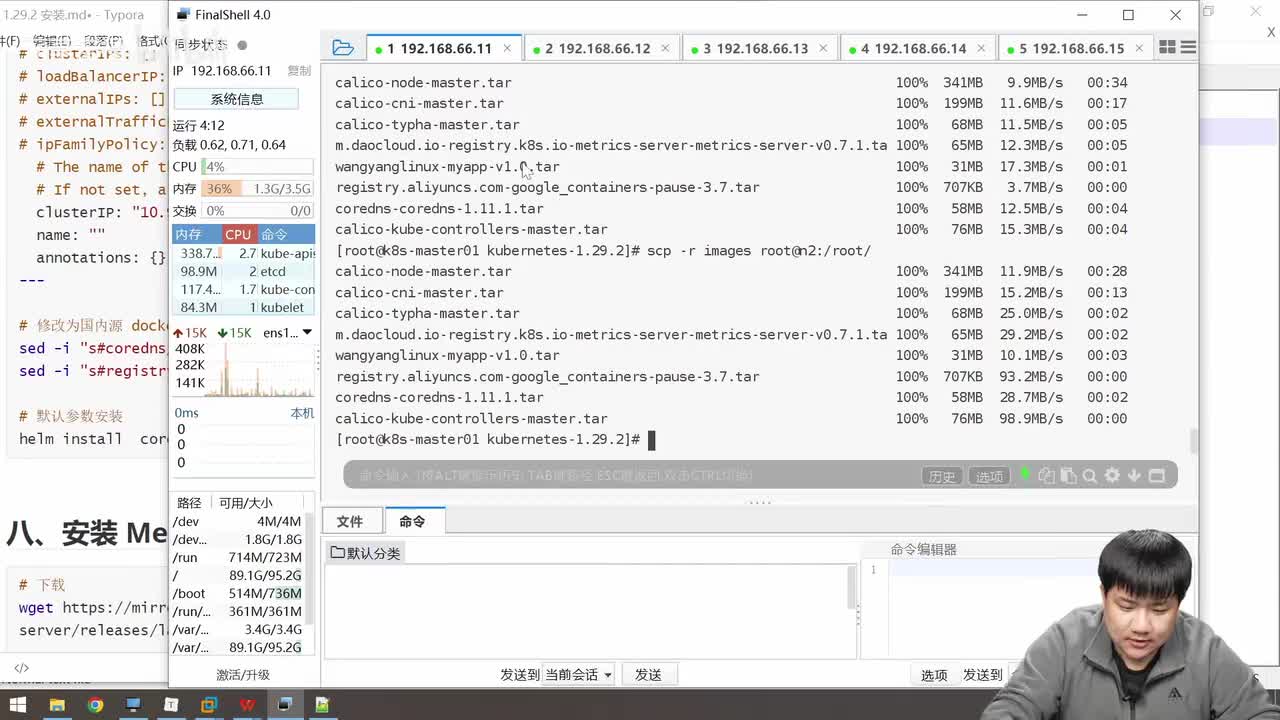Open the connection manager folder icon
The height and width of the screenshot is (720, 1280).
tap(343, 48)
